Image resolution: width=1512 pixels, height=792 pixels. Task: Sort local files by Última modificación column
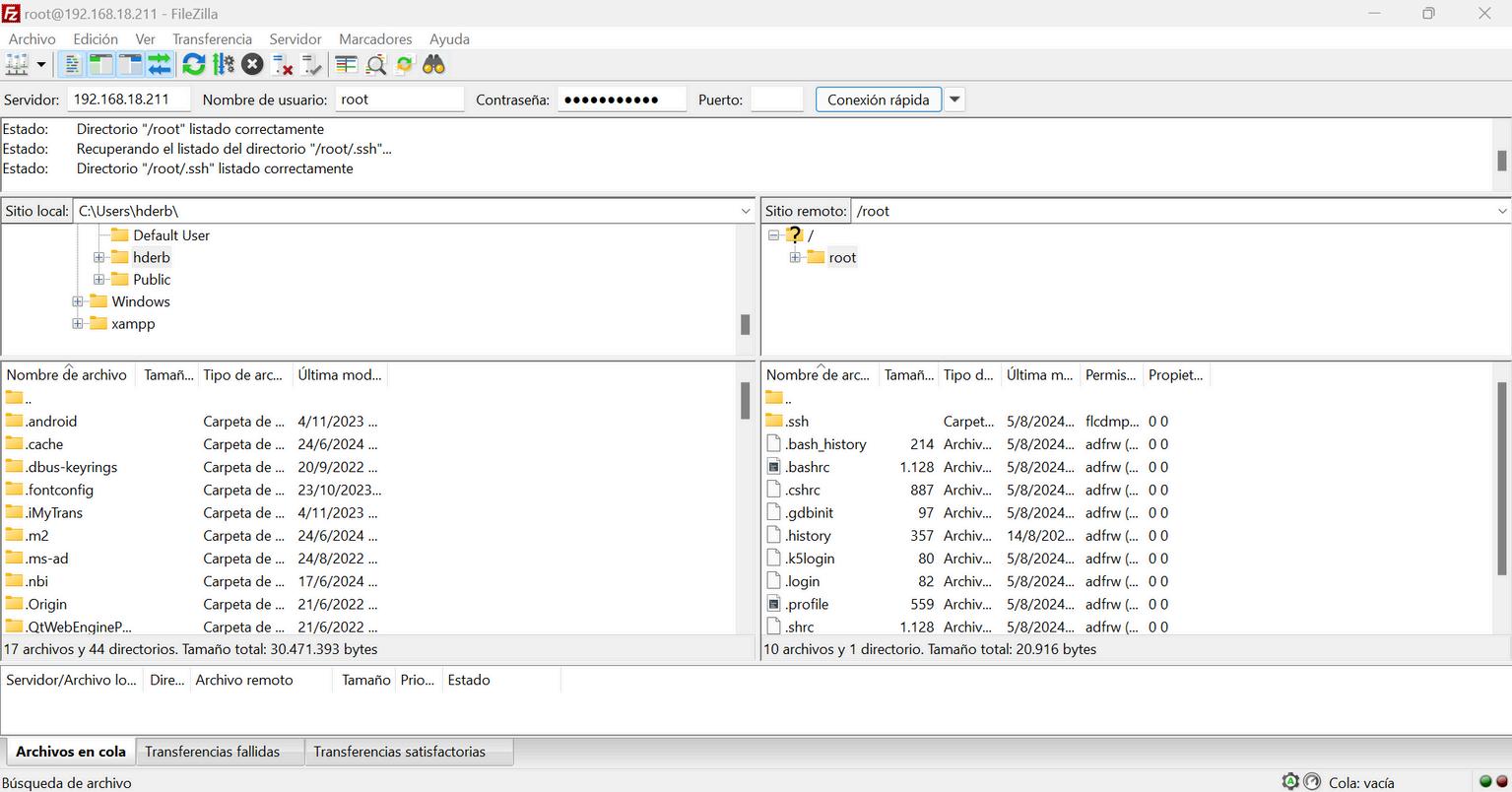pos(340,374)
